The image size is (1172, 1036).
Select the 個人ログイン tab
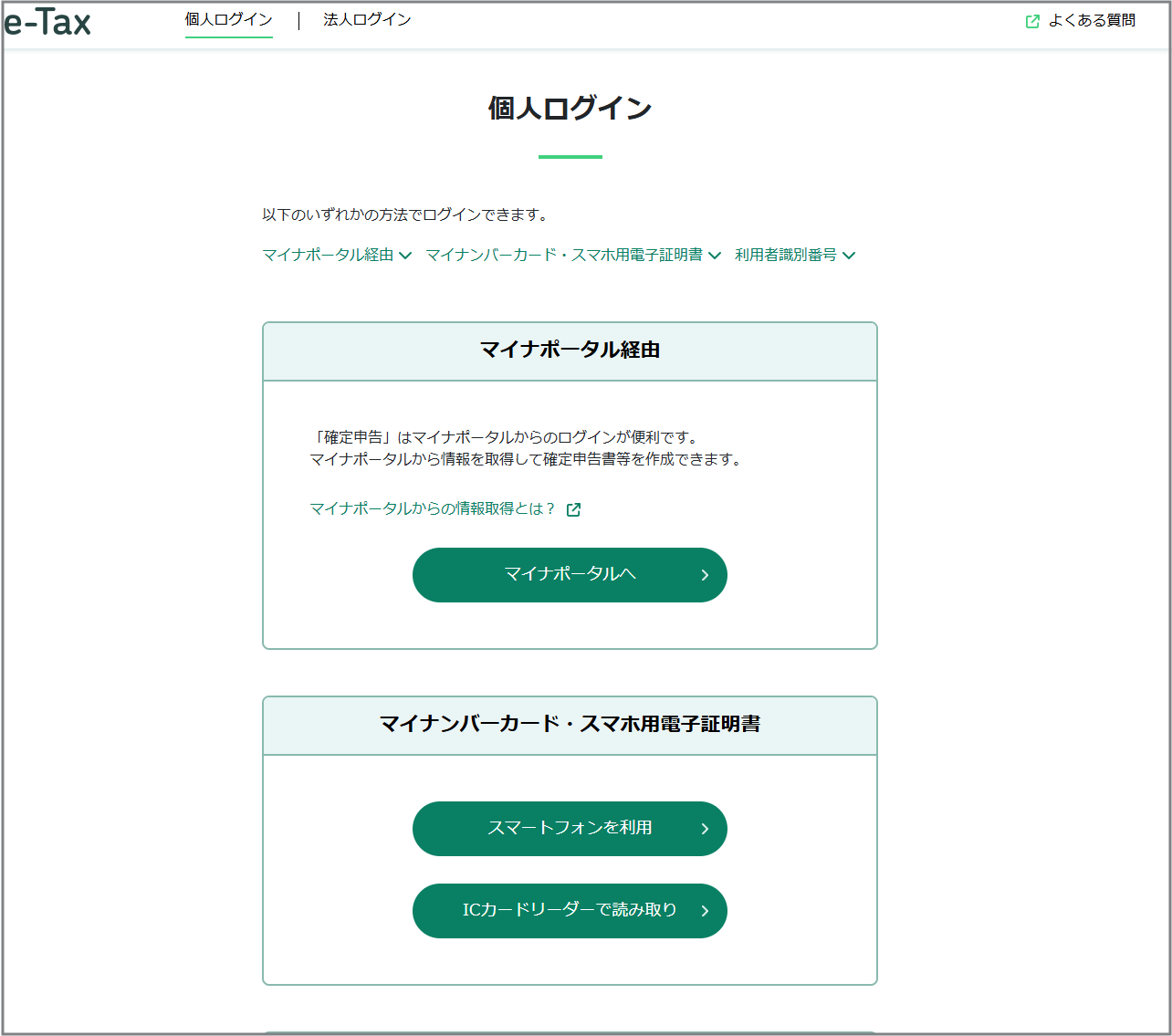point(228,18)
